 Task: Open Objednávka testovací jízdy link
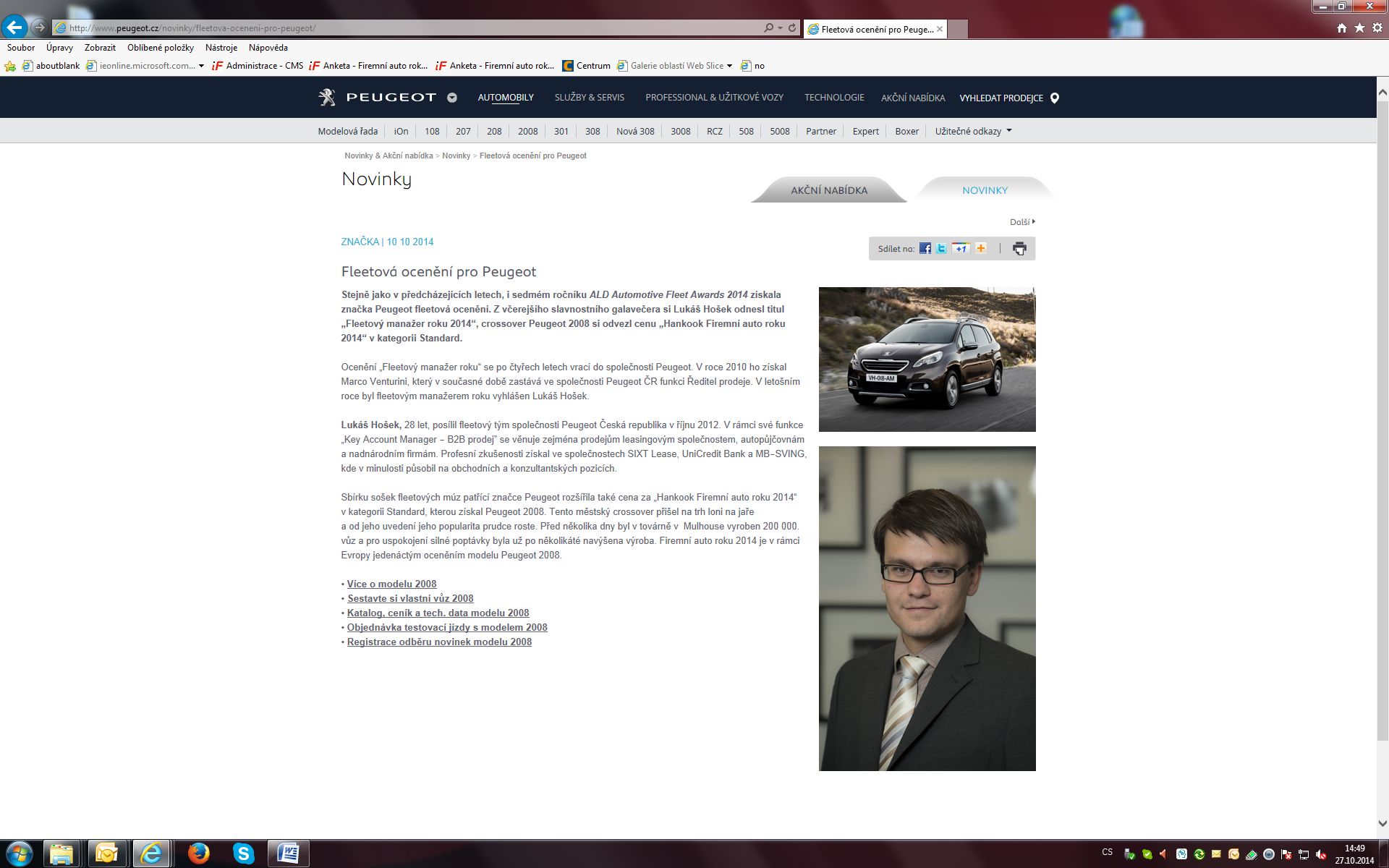pos(447,627)
